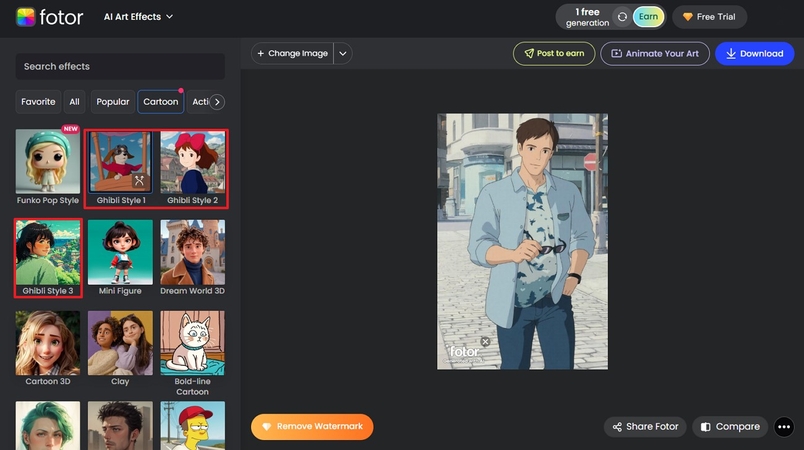Click Share Fotor

[645, 426]
